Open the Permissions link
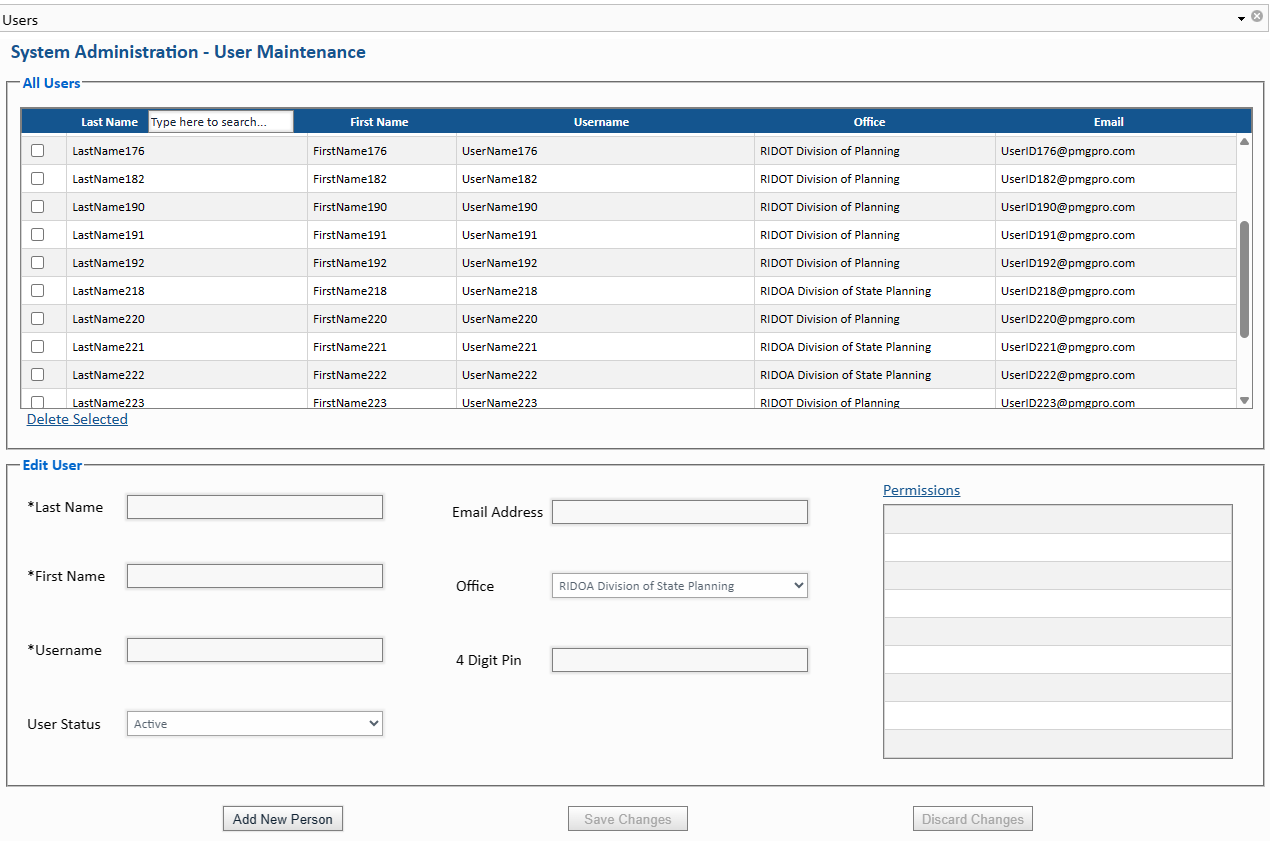1270x841 pixels. pyautogui.click(x=921, y=490)
